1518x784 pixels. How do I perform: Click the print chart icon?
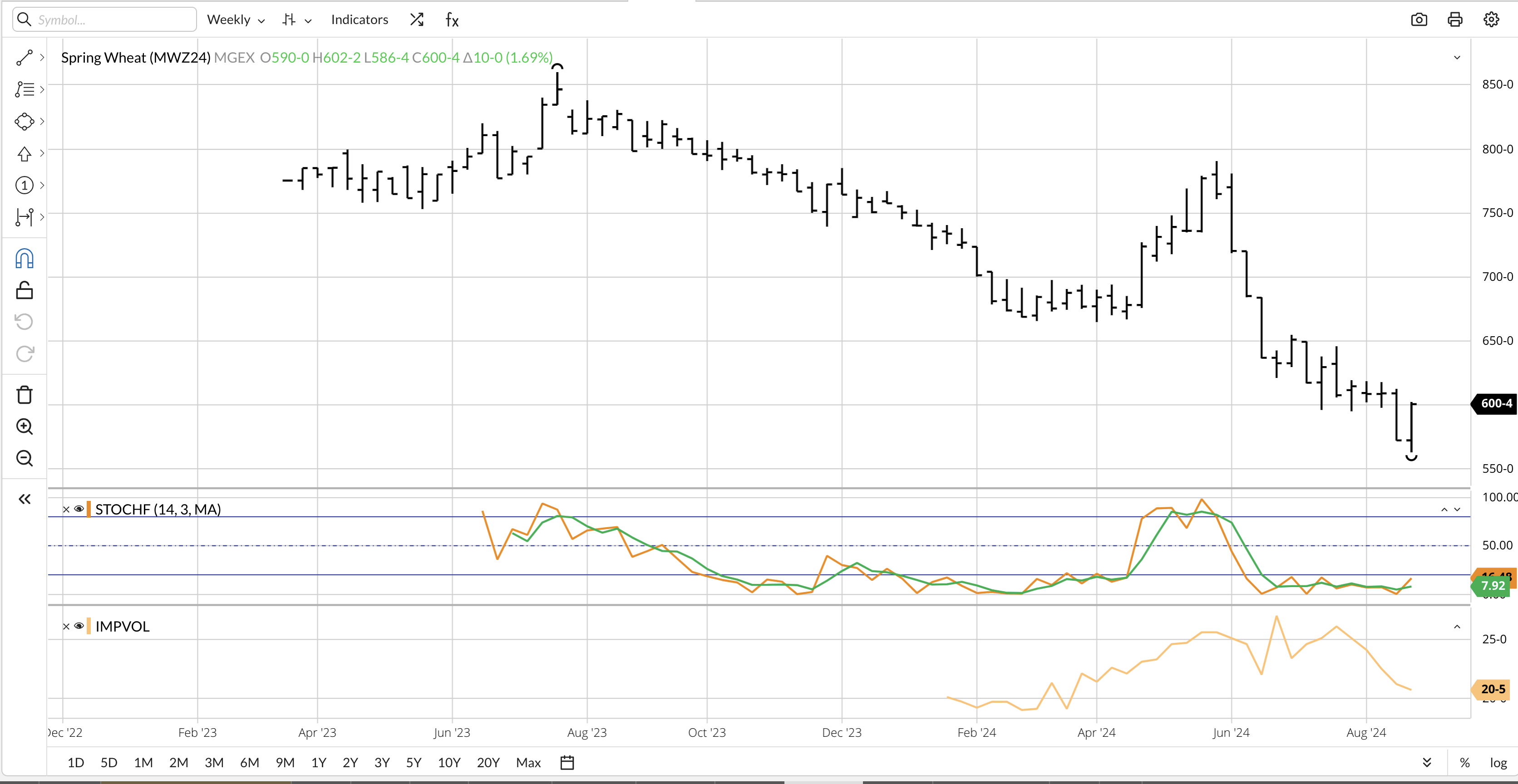(1455, 20)
